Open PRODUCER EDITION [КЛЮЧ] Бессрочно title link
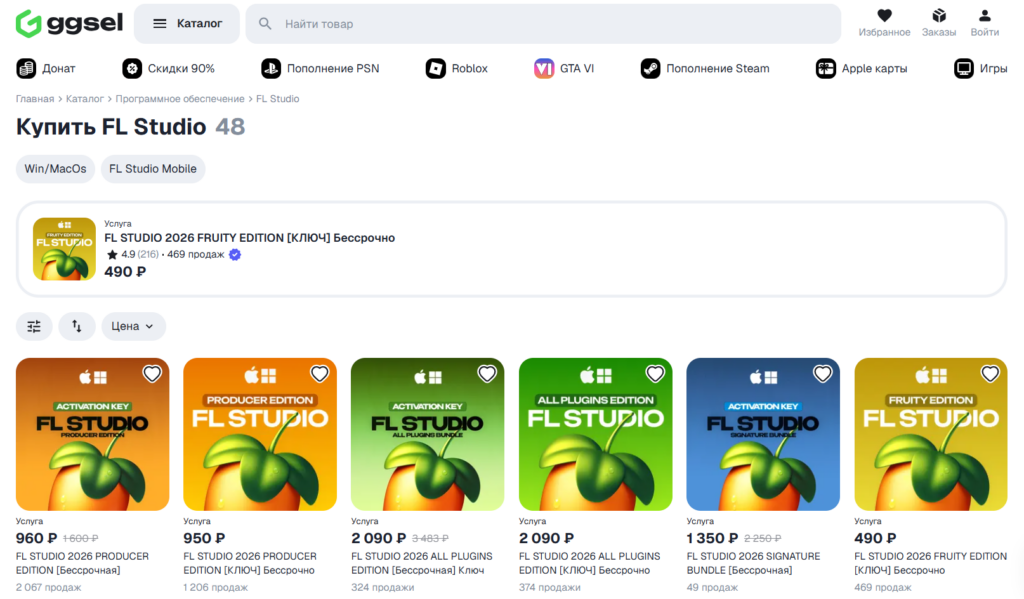 250,563
